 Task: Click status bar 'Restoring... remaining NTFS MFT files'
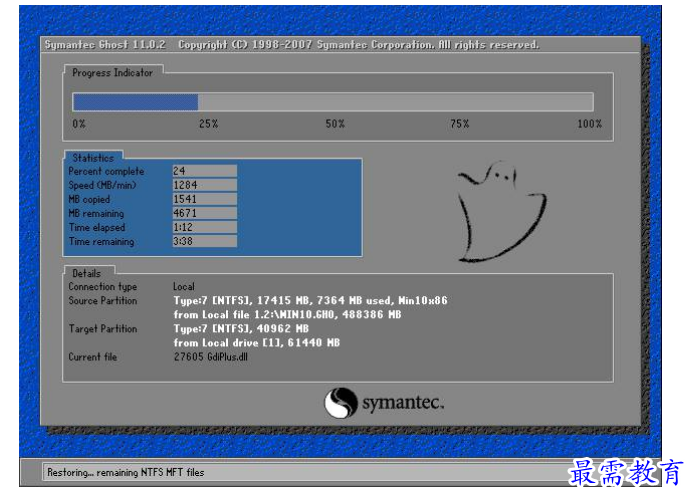click(126, 473)
